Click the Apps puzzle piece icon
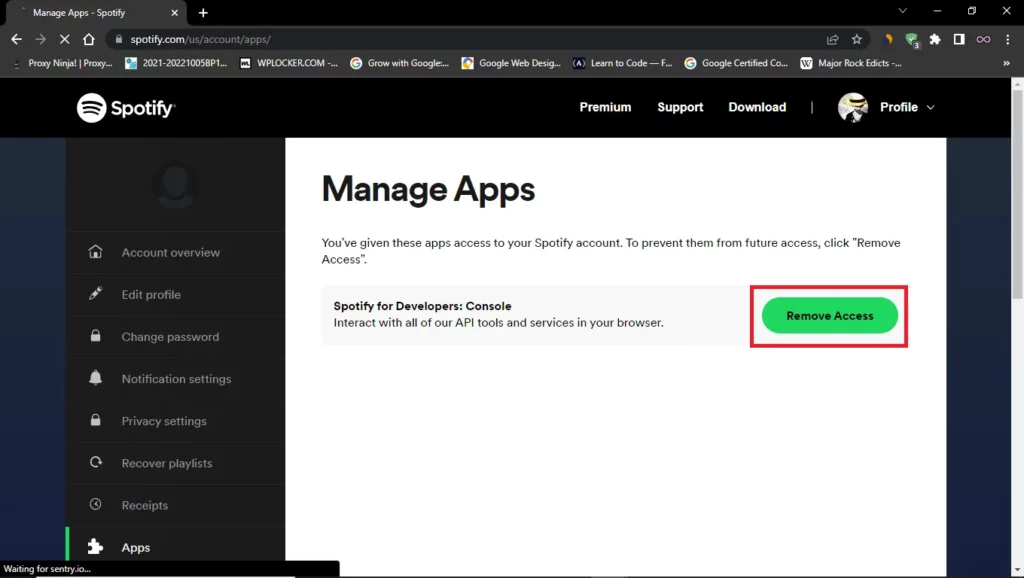 tap(95, 547)
